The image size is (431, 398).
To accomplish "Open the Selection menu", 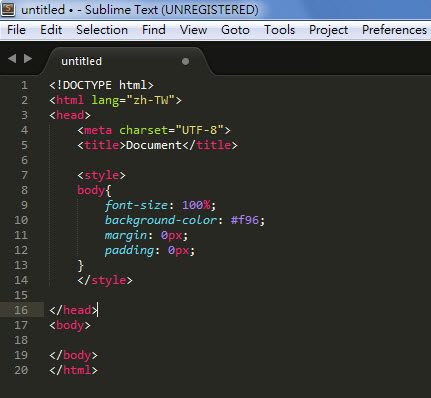I will tap(102, 30).
